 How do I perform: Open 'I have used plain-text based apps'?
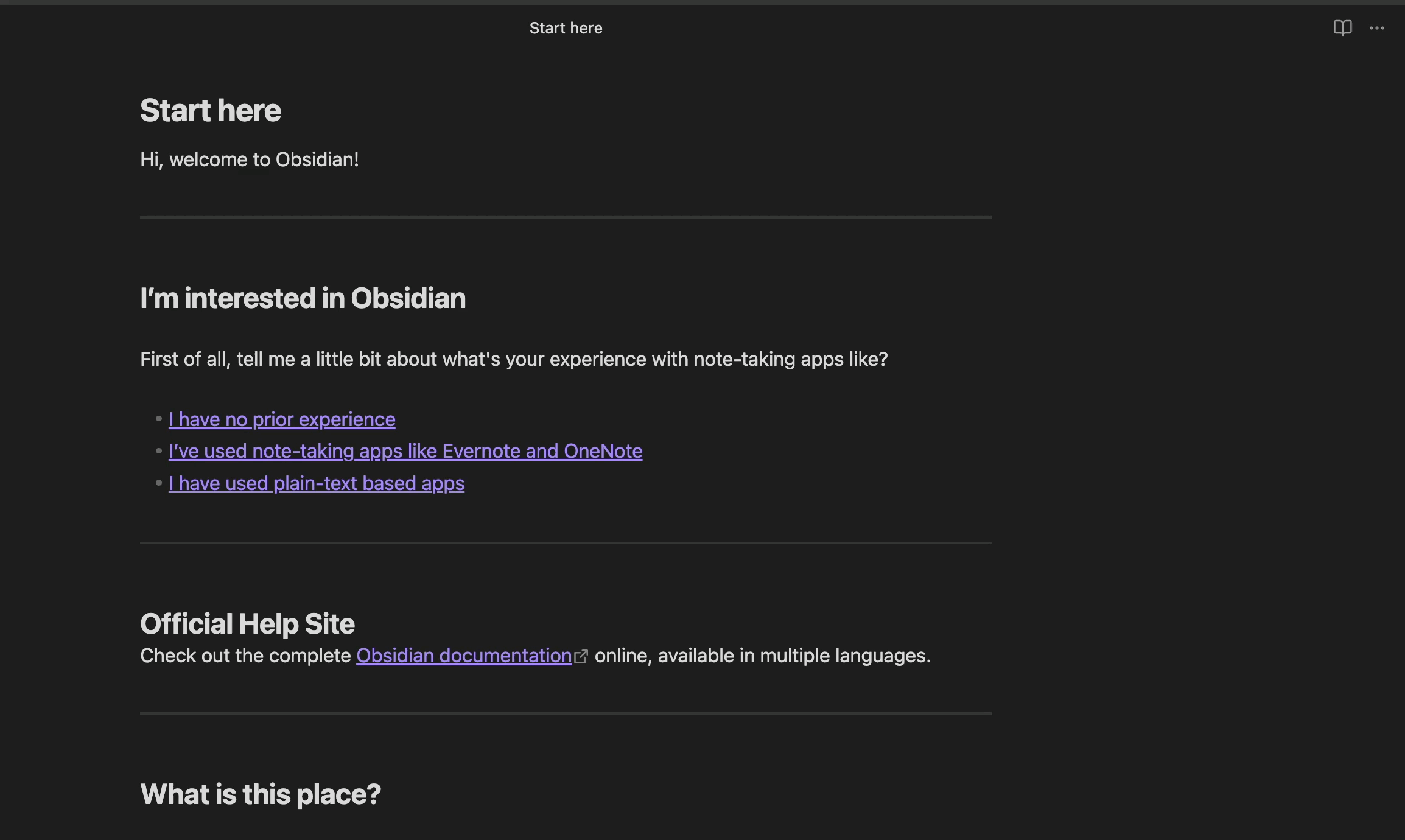point(317,483)
